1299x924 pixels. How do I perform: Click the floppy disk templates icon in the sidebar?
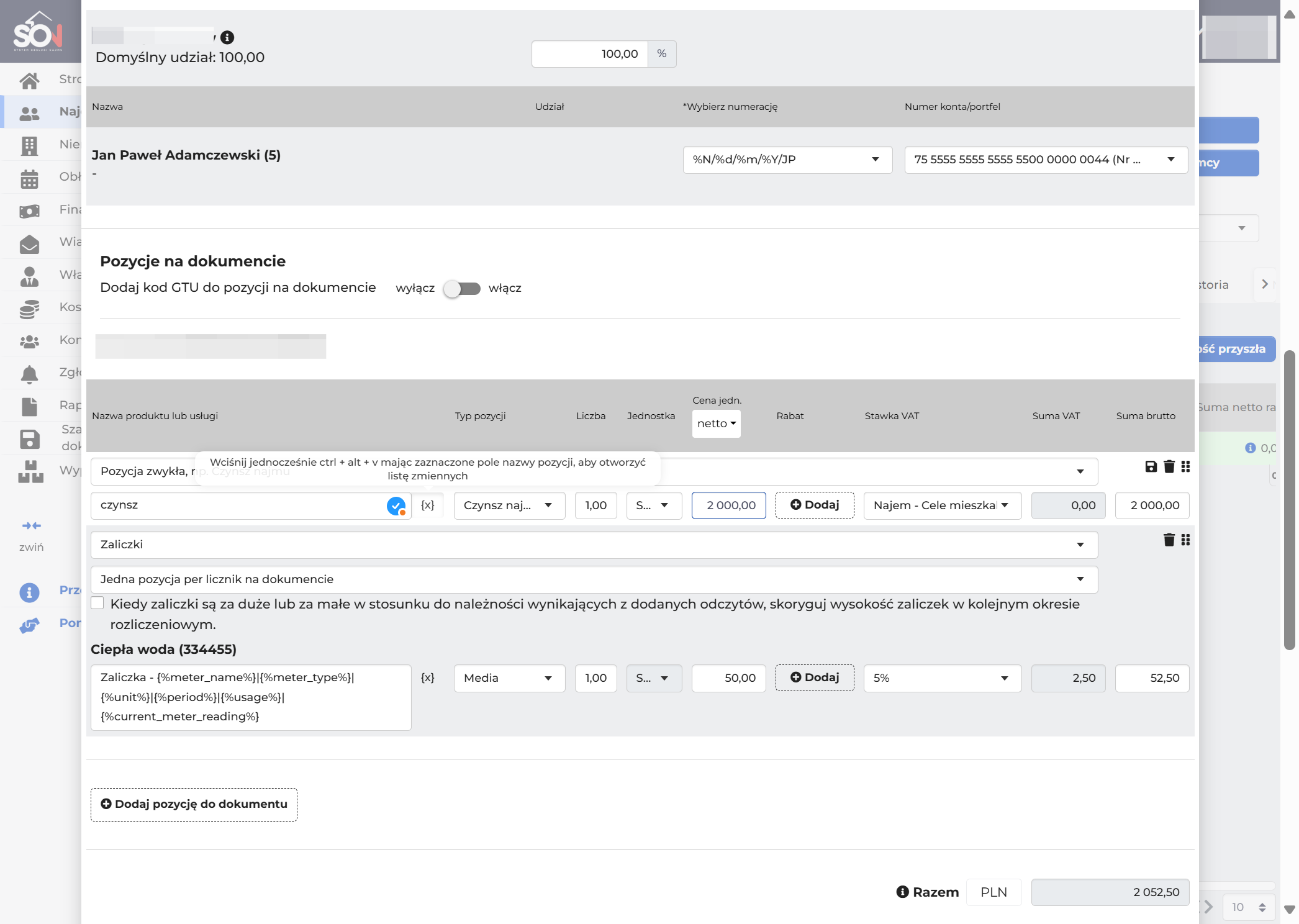coord(29,439)
